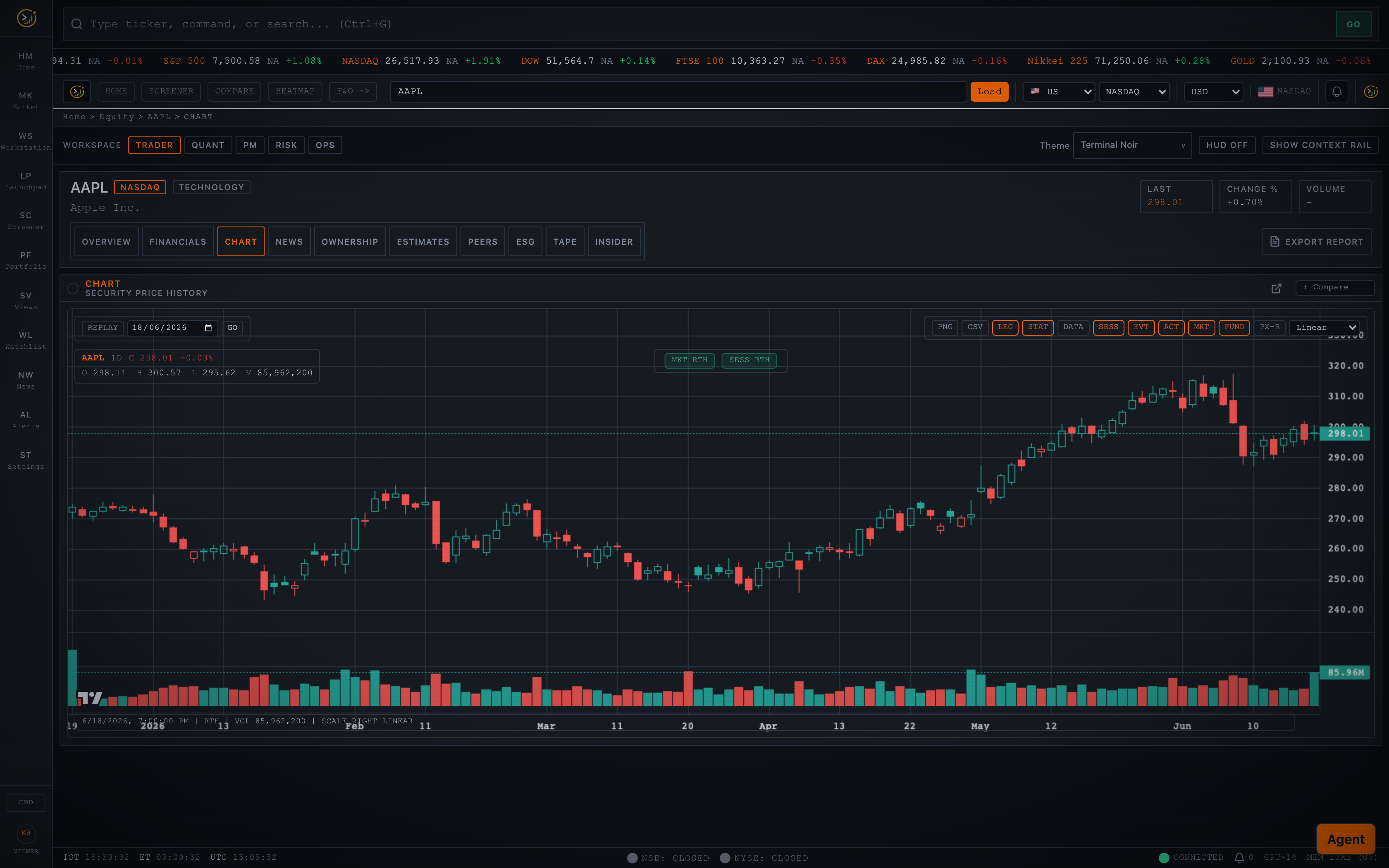Click the replay date field 18/06/2026

(x=172, y=328)
